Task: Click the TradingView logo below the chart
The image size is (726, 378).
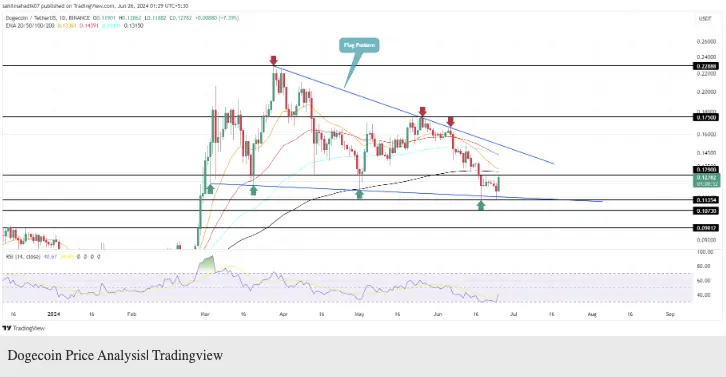Action: click(x=24, y=328)
